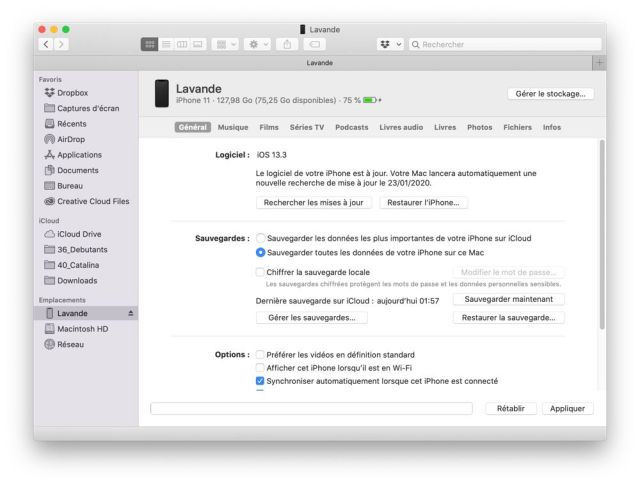Screen dimensions: 640x485
Task: Enable Préférer les vidéos en définition standard
Action: click(x=260, y=354)
